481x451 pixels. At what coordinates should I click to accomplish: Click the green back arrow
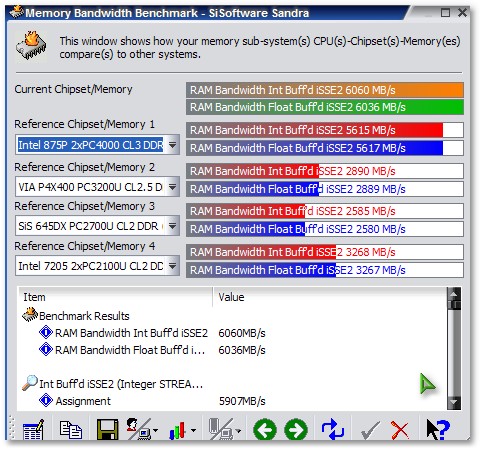pos(265,430)
